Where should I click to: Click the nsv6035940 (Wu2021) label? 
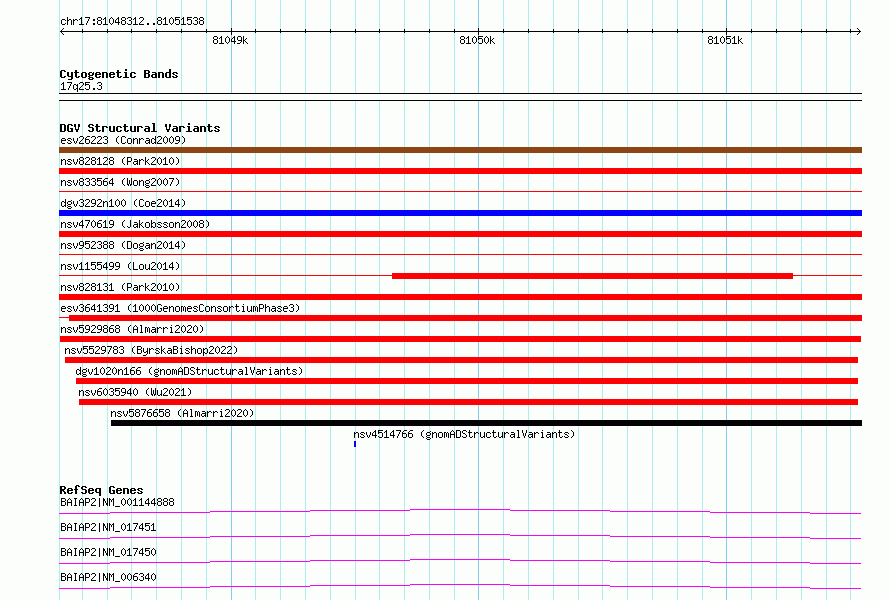[x=135, y=392]
